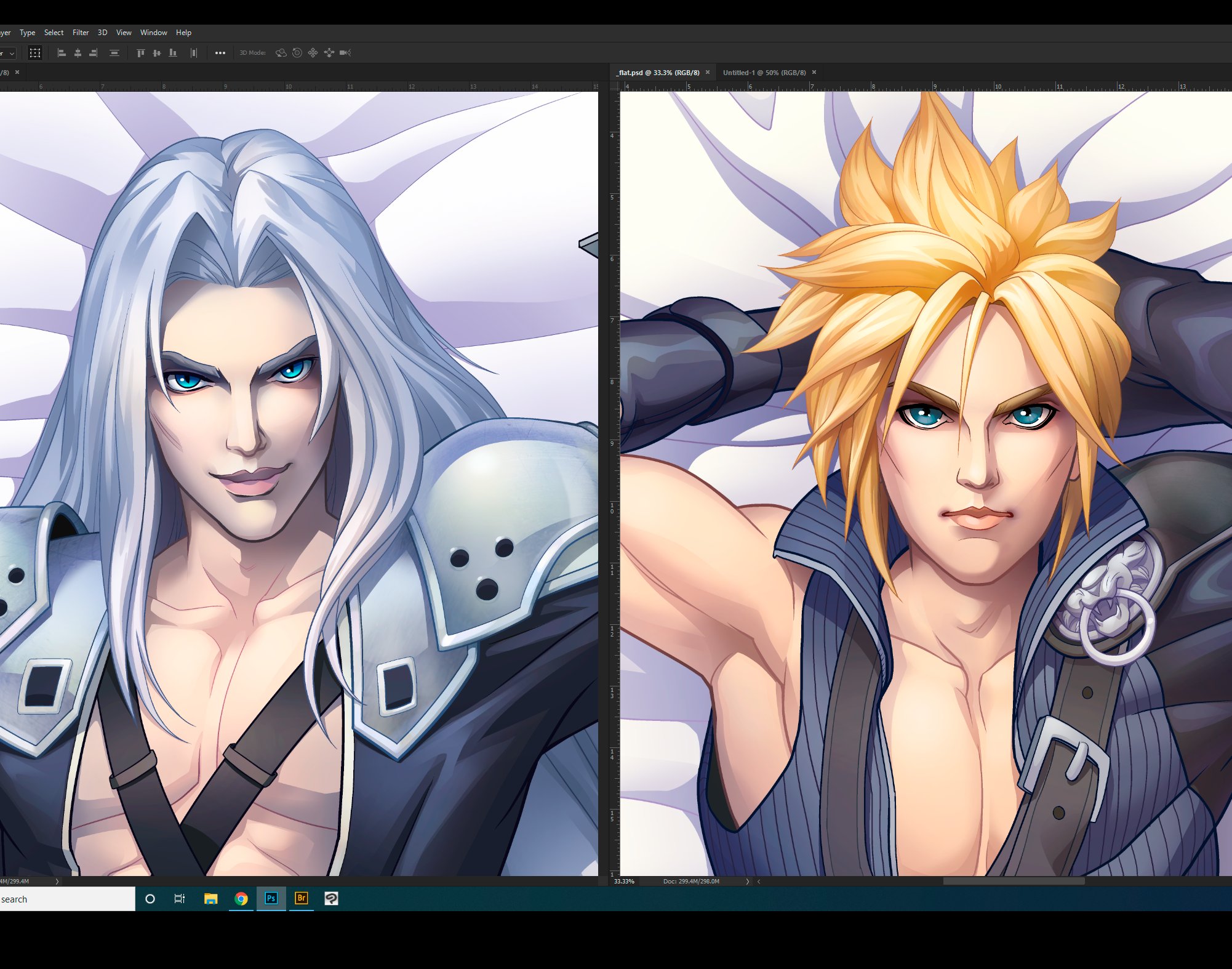Click the 3D Mode label
This screenshot has width=1232, height=969.
click(x=252, y=53)
